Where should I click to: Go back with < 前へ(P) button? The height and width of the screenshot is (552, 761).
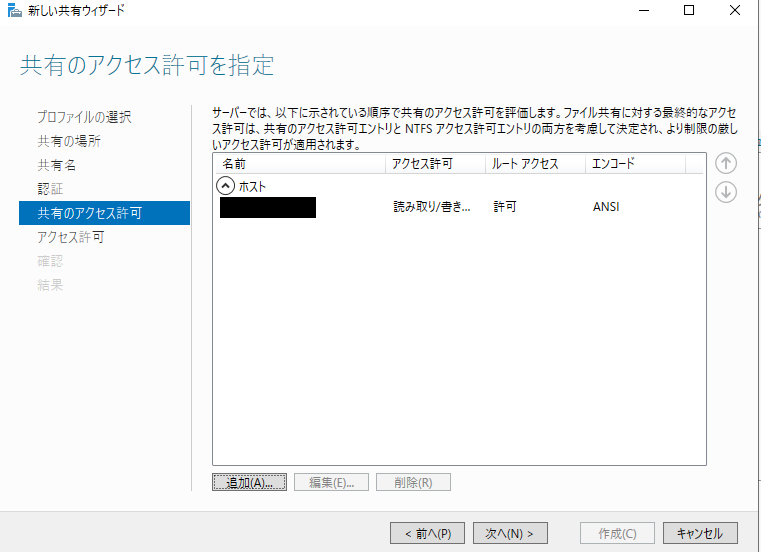[x=427, y=533]
